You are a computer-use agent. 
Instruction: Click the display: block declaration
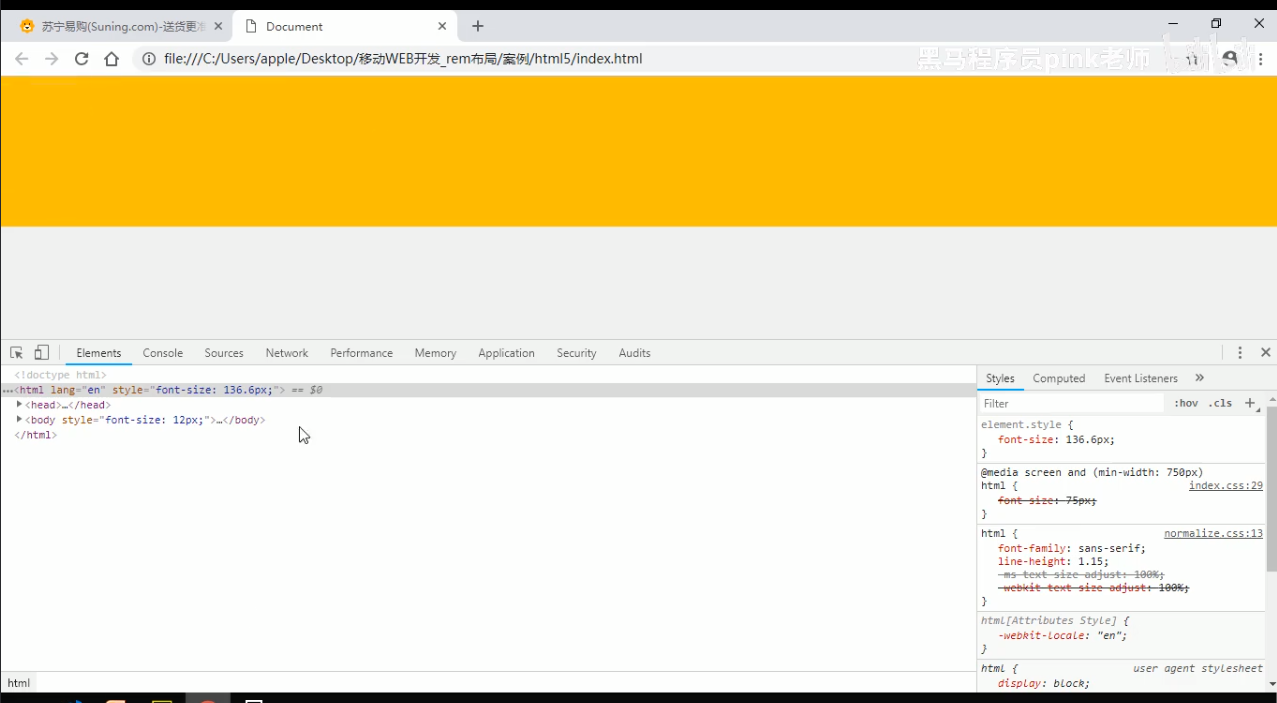(x=1044, y=684)
